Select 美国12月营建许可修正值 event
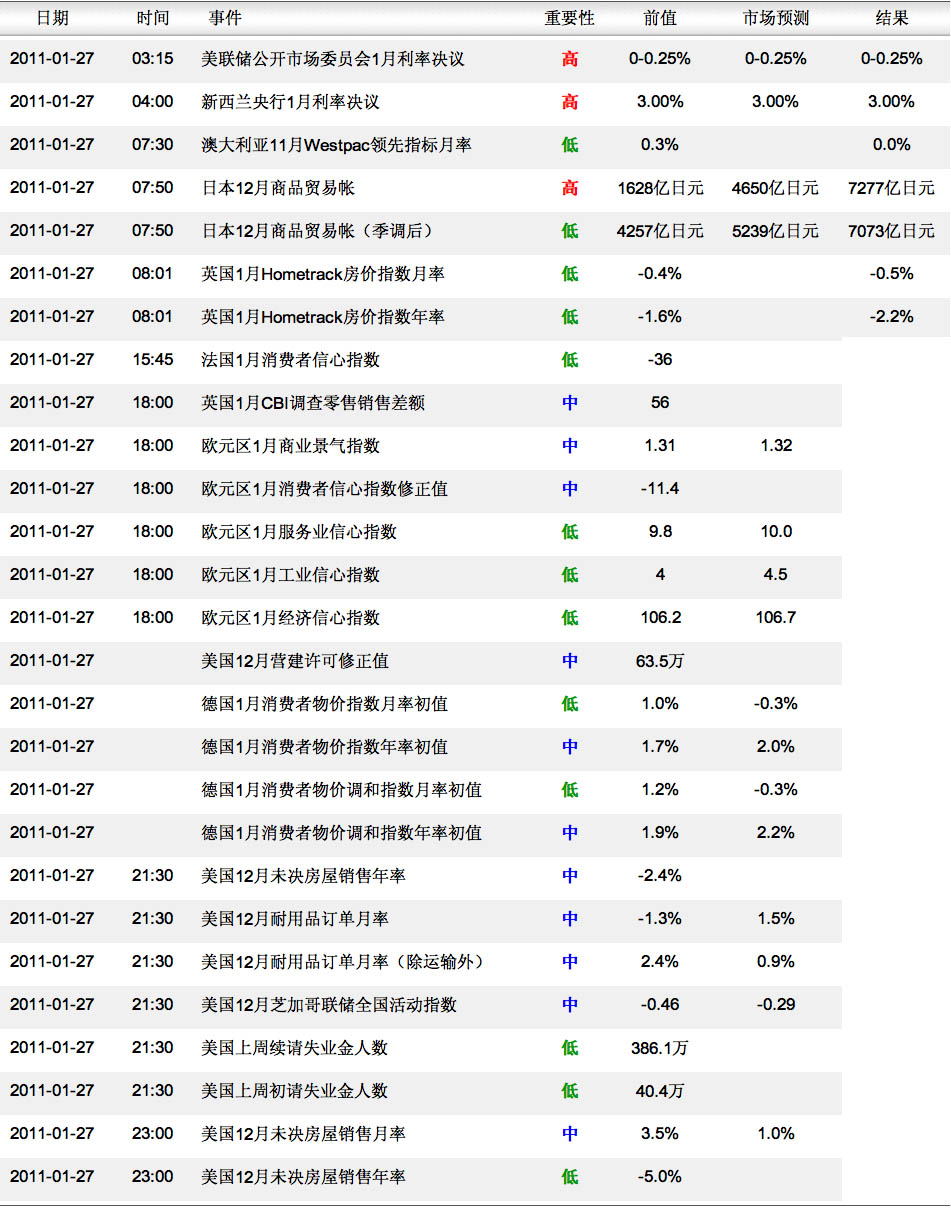The height and width of the screenshot is (1212, 951). point(295,661)
